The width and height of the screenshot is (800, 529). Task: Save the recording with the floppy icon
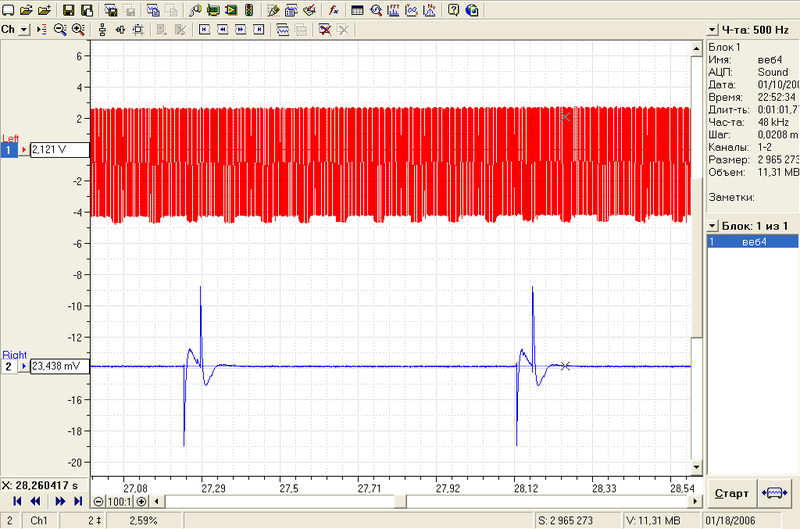(68, 10)
